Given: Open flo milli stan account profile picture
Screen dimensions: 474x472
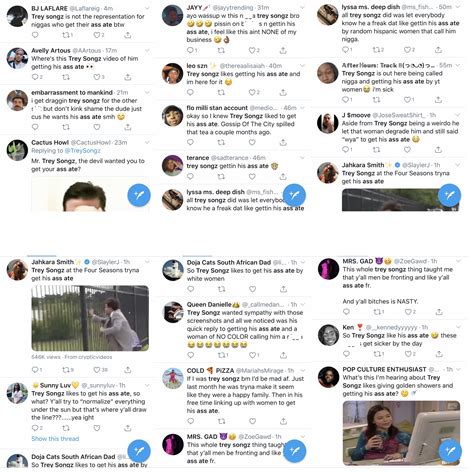Looking at the screenshot, I should pyautogui.click(x=172, y=116).
